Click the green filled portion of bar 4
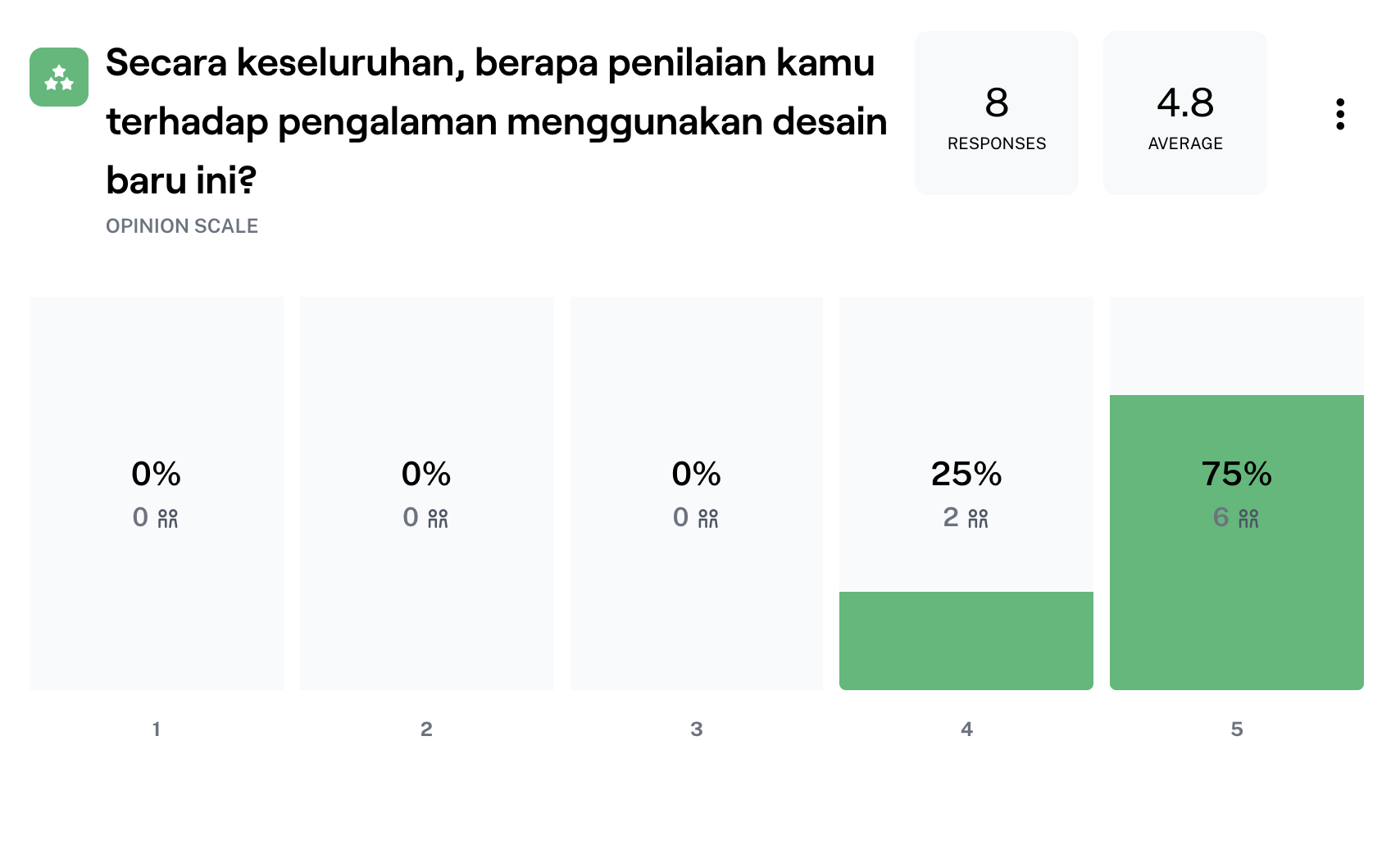The width and height of the screenshot is (1400, 859). pos(966,641)
